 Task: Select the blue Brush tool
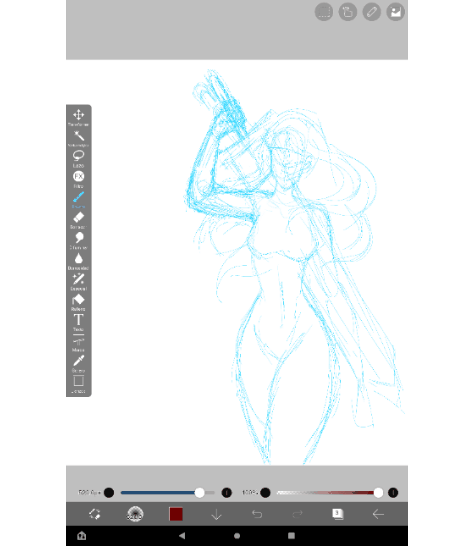tap(78, 200)
